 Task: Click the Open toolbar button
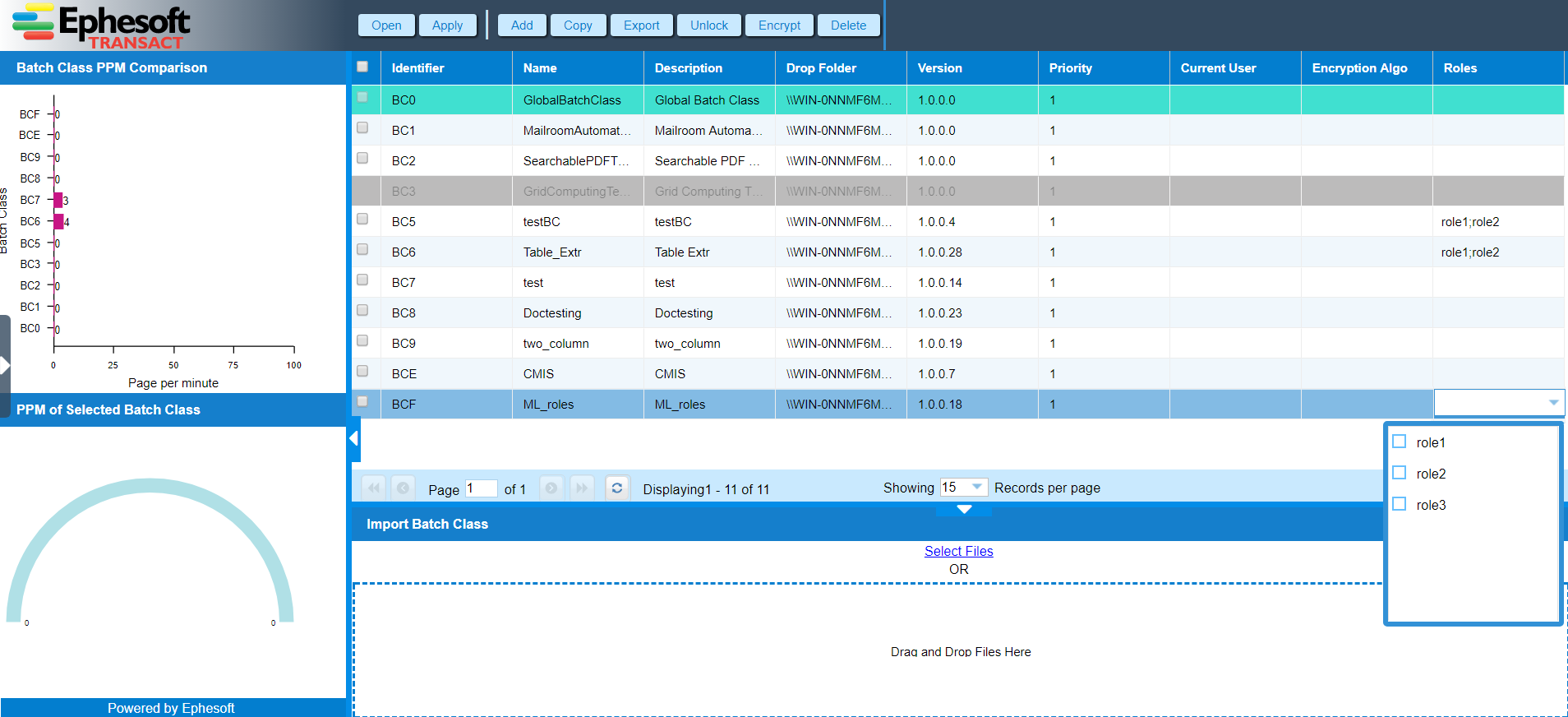tap(386, 25)
